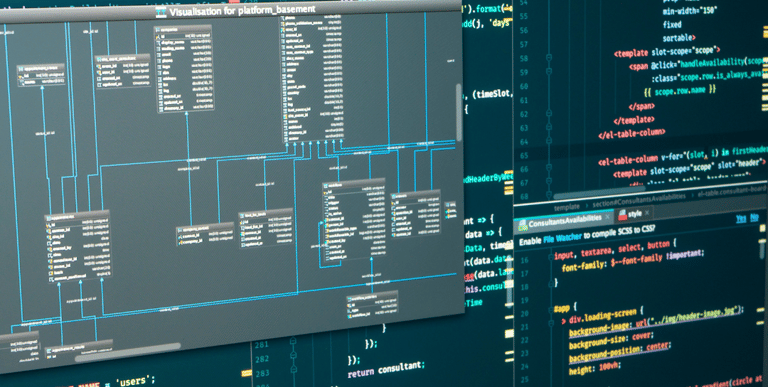Viewport: 768px width, 387px height.
Task: Click the 'Visualisation for platform_basement' title
Action: point(242,10)
